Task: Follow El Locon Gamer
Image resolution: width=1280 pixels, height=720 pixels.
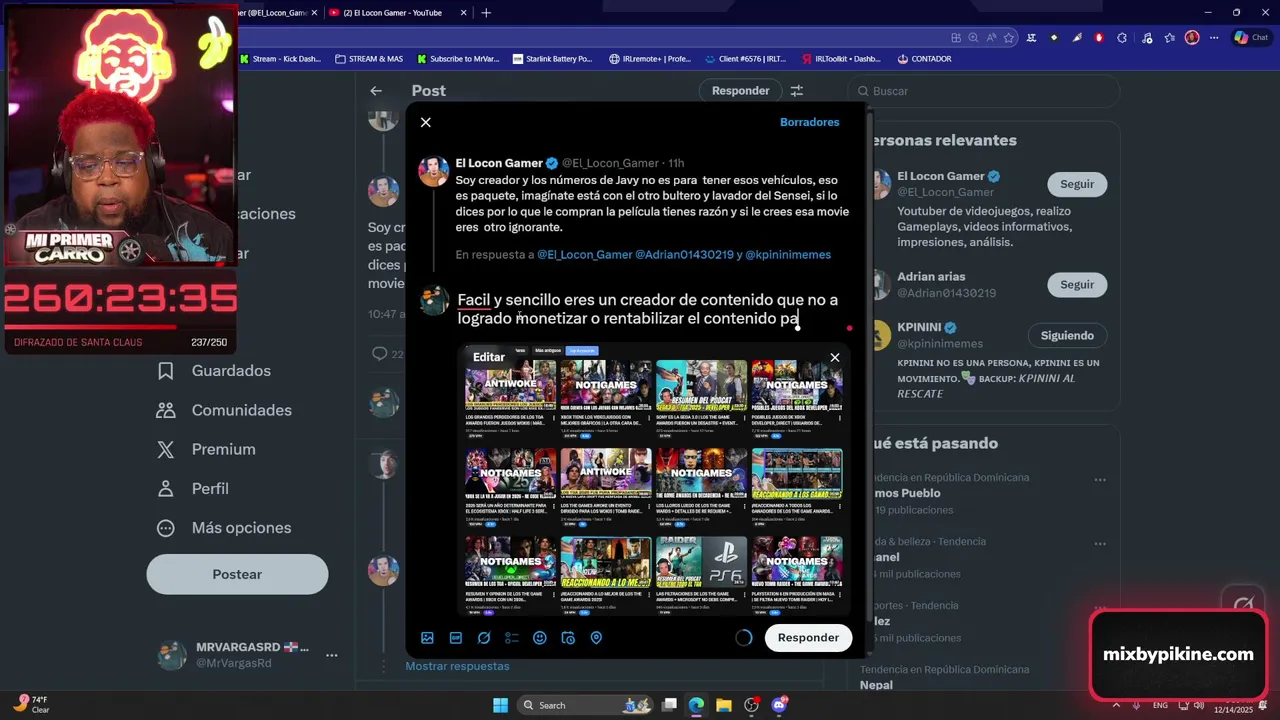Action: tap(1077, 184)
